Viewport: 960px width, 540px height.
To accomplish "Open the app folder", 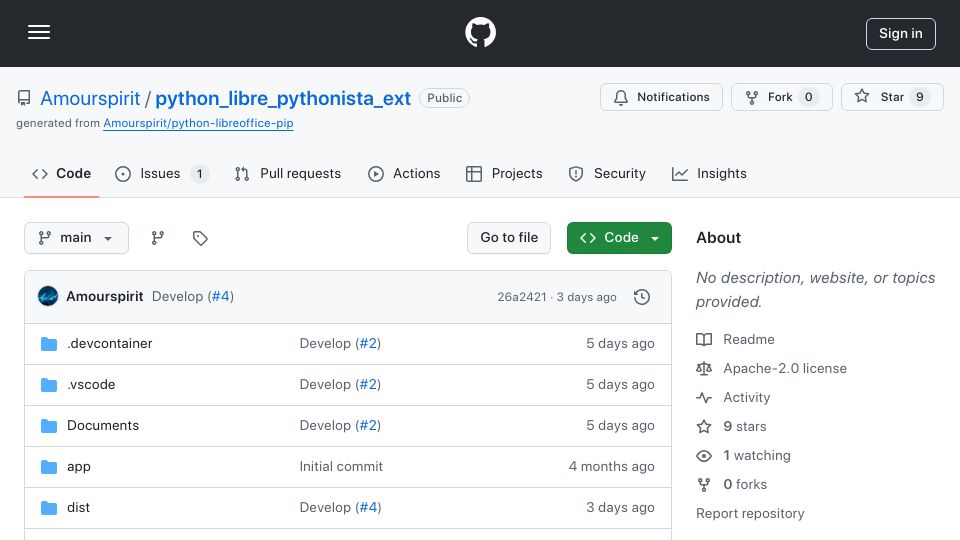I will coord(79,467).
